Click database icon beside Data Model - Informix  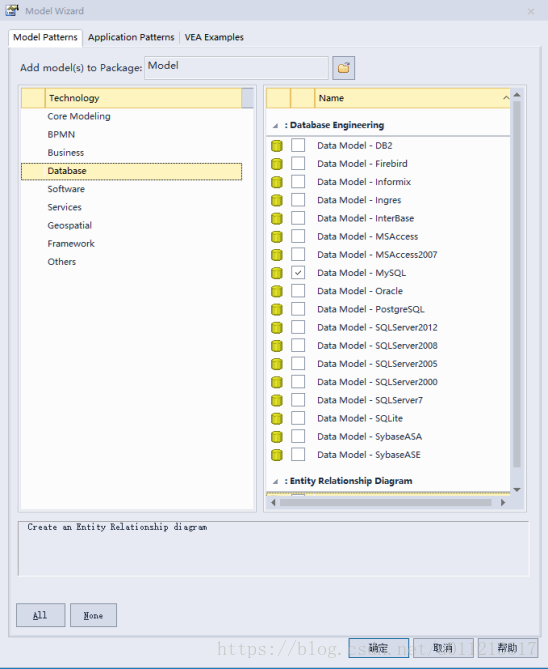click(277, 182)
